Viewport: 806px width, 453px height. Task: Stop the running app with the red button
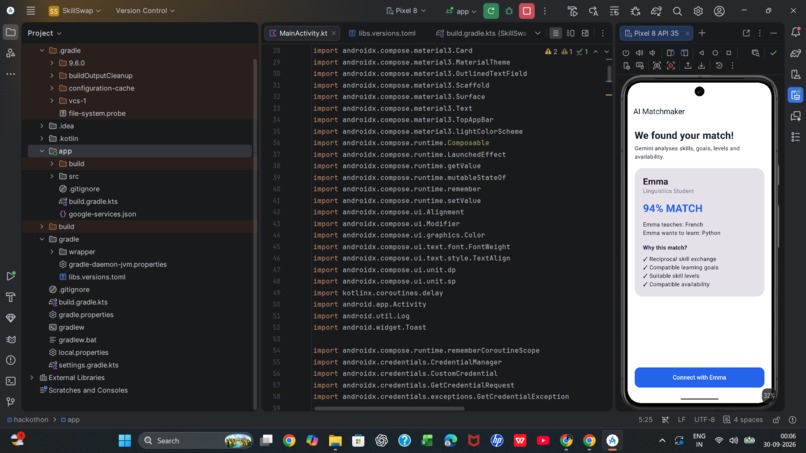(526, 11)
